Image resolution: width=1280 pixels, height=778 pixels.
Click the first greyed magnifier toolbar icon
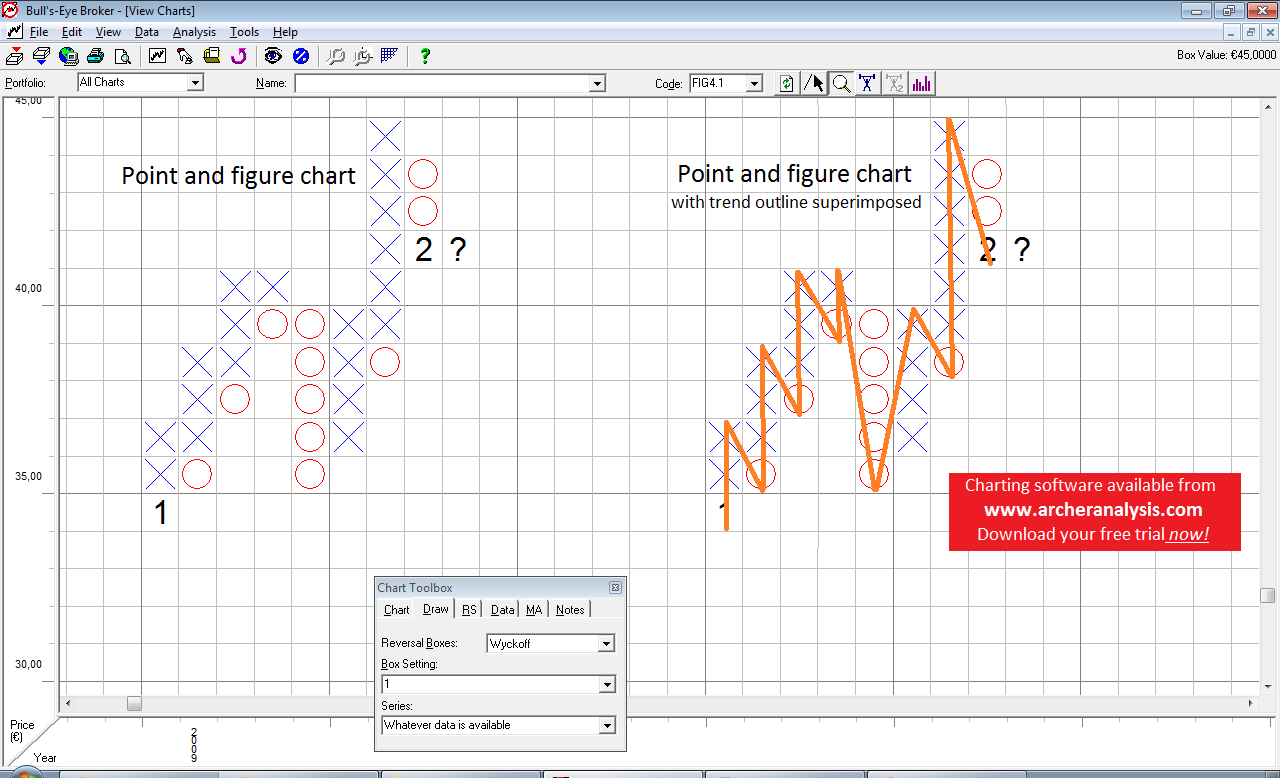[x=336, y=56]
